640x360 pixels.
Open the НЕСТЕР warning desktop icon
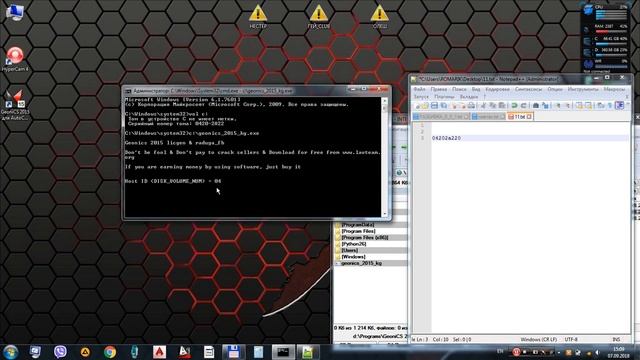pos(258,16)
